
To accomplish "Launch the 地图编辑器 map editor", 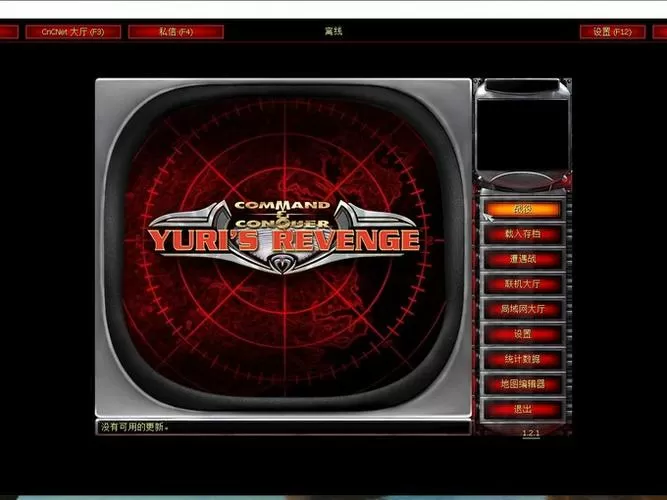I will (x=523, y=384).
